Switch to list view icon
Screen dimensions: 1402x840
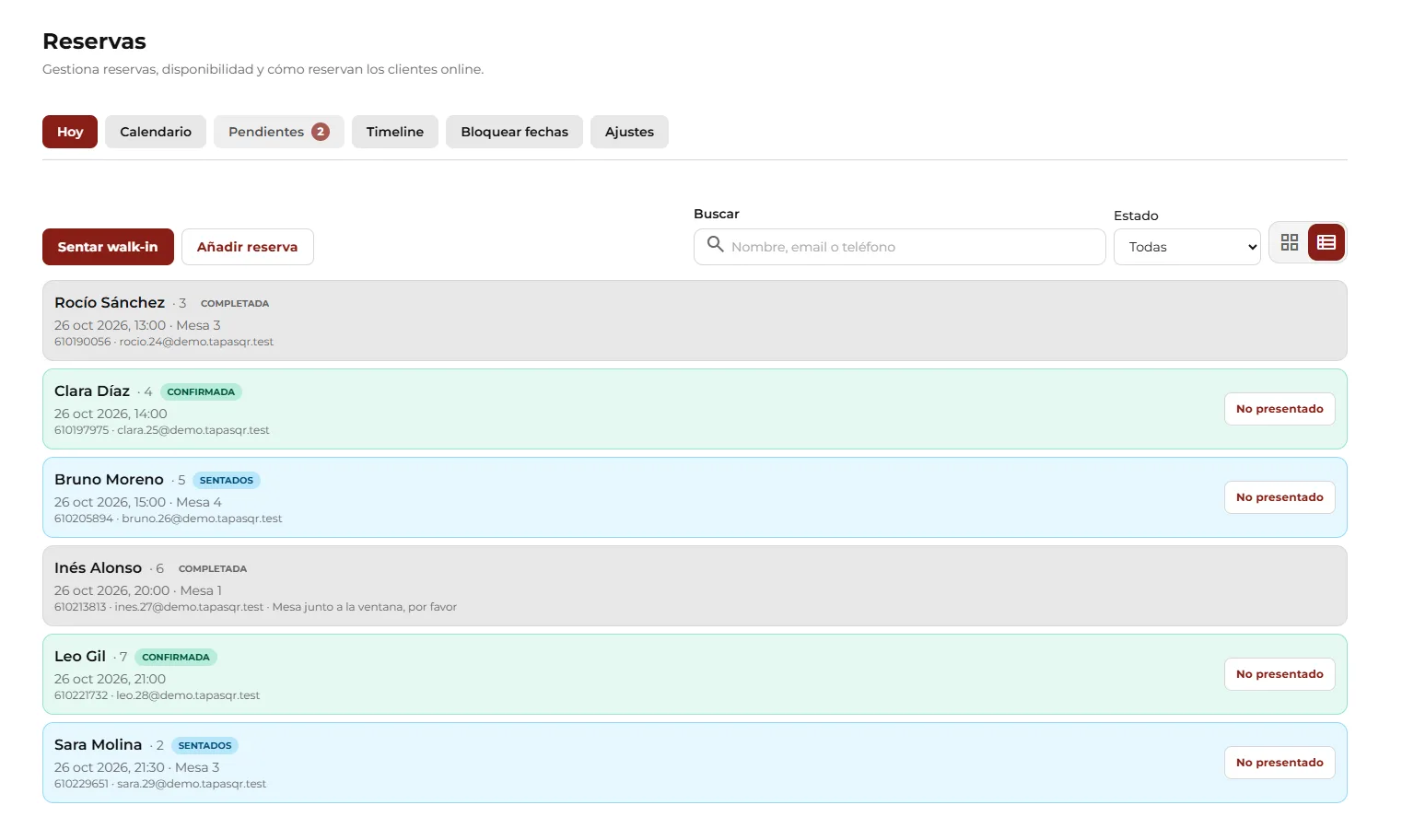1326,242
